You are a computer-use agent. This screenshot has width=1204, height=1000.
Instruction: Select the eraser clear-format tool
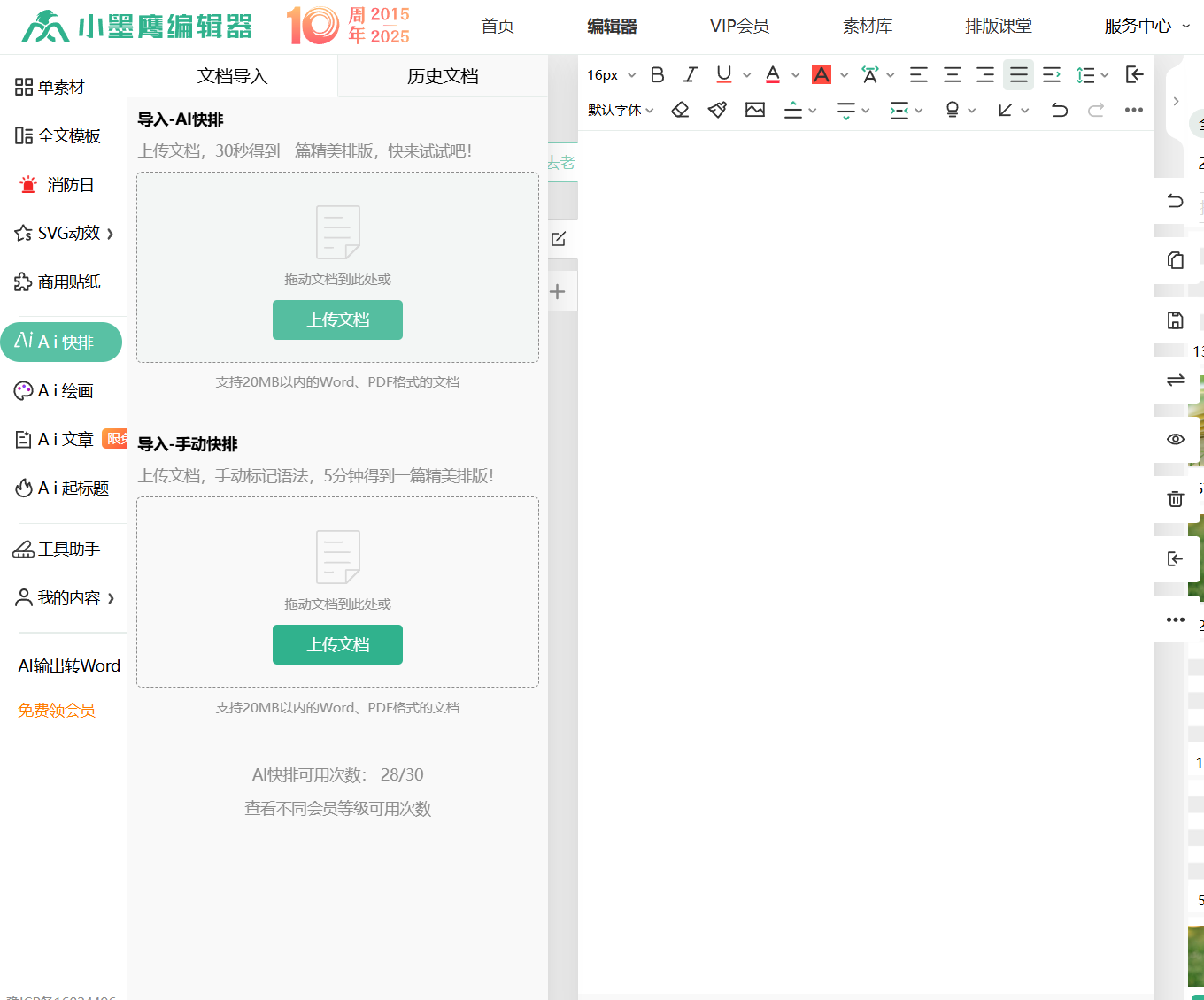tap(680, 110)
